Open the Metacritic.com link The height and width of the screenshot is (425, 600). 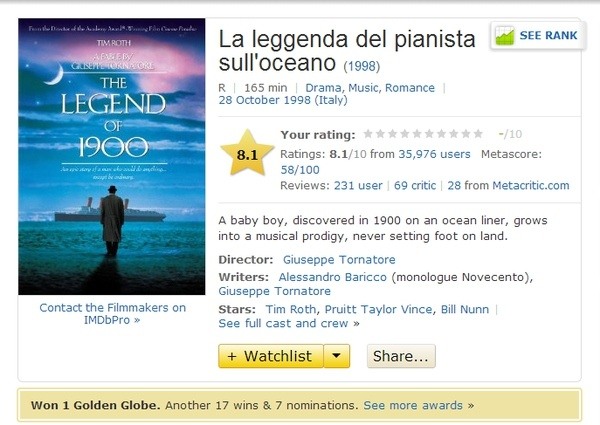(531, 186)
